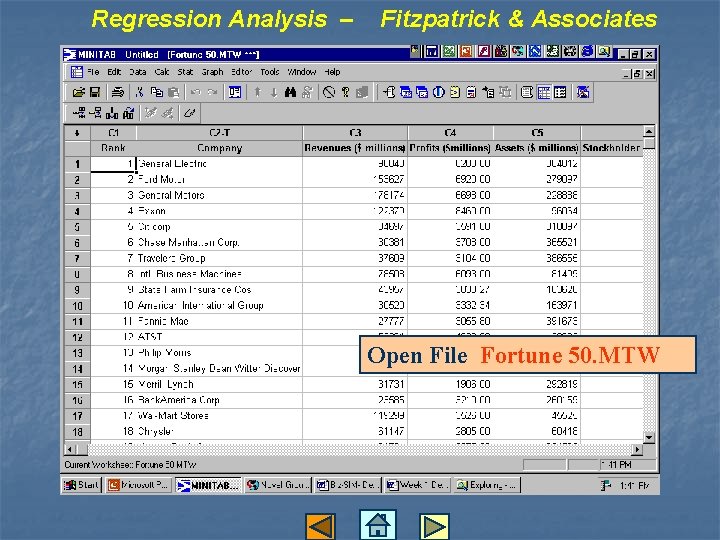Click the Chase Manhattan Corp. cell
Image resolution: width=720 pixels, height=540 pixels.
(x=219, y=242)
